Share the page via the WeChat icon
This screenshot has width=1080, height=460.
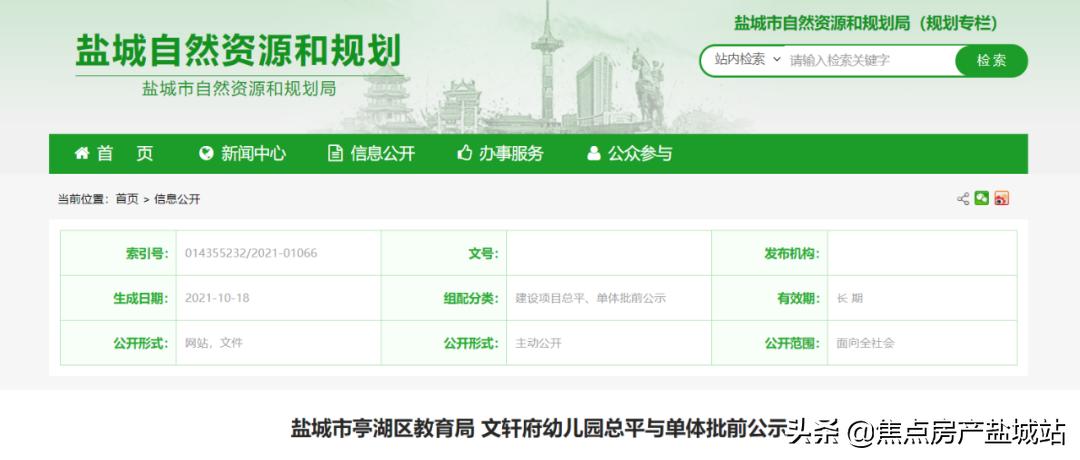(982, 198)
